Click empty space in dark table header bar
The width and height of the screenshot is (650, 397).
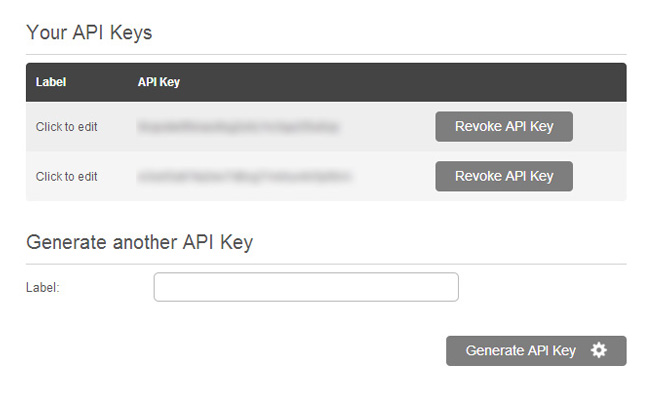click(x=394, y=82)
